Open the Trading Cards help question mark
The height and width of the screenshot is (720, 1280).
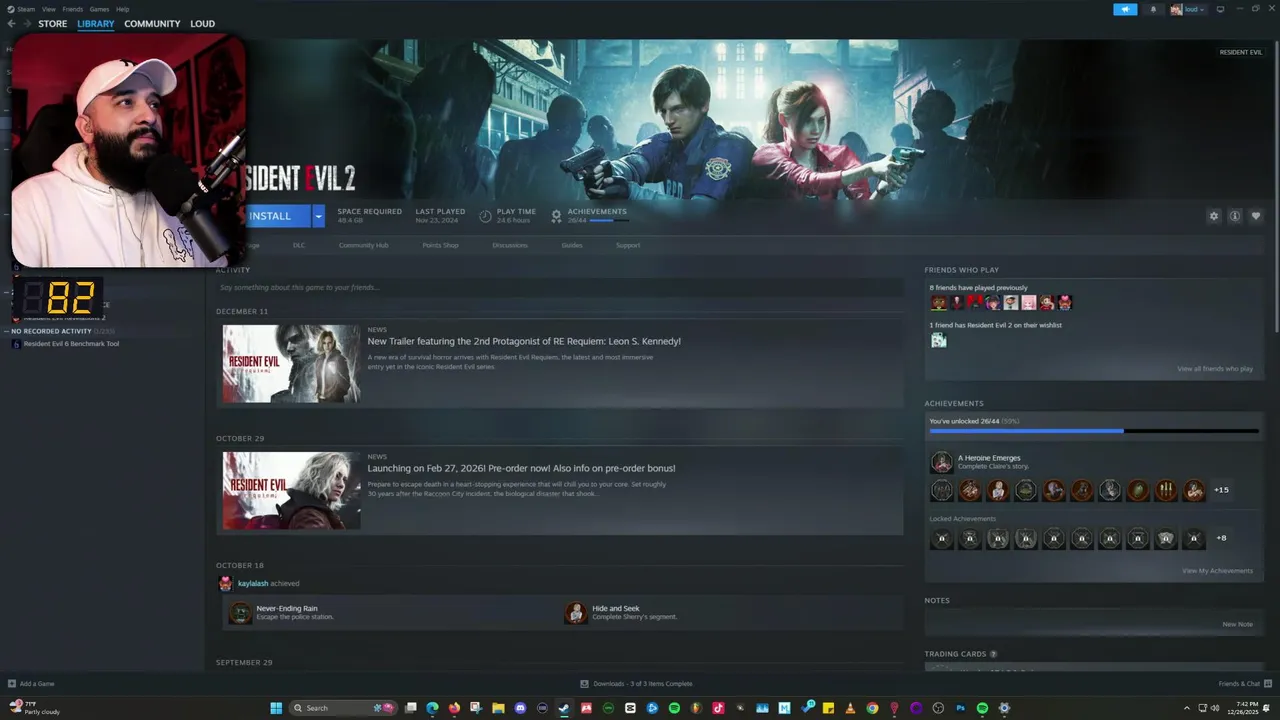click(993, 654)
